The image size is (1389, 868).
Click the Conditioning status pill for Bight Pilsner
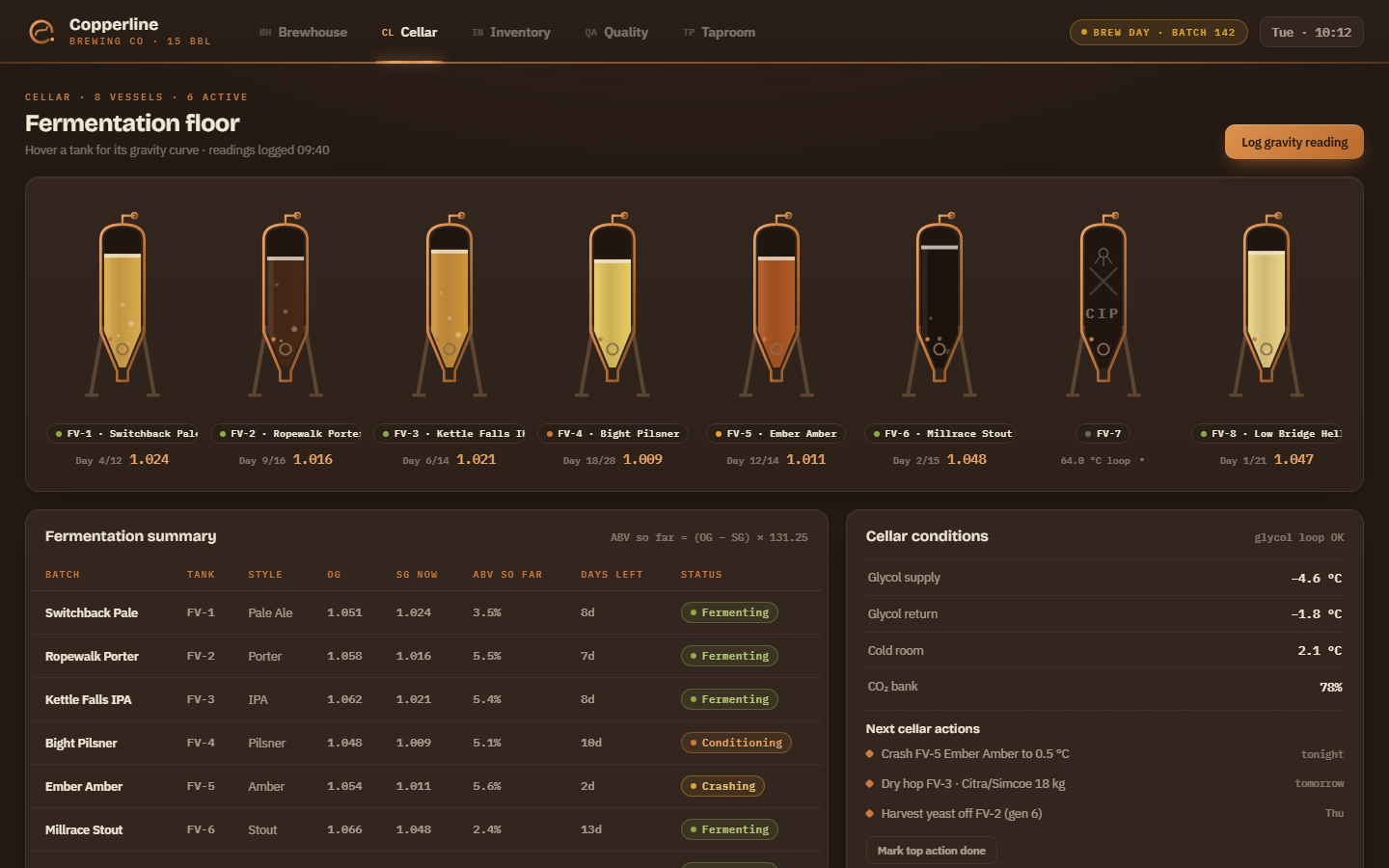coord(736,743)
